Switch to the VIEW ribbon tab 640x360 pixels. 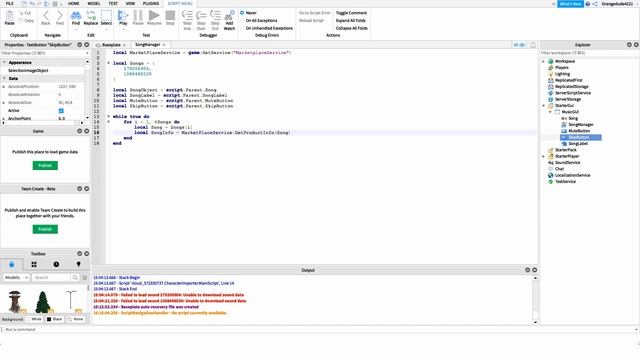[x=130, y=3]
